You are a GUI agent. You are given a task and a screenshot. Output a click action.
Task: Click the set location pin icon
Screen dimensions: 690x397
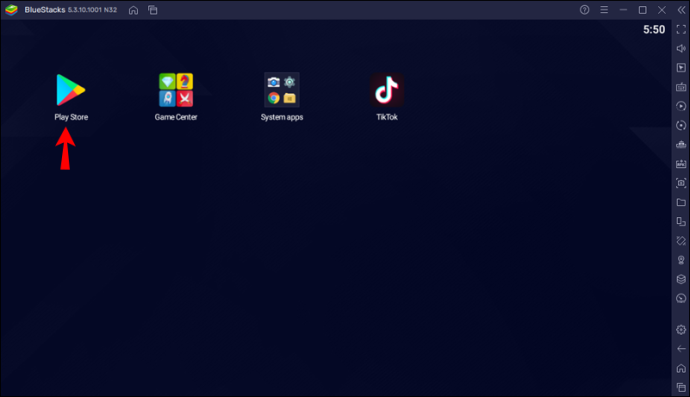[681, 260]
